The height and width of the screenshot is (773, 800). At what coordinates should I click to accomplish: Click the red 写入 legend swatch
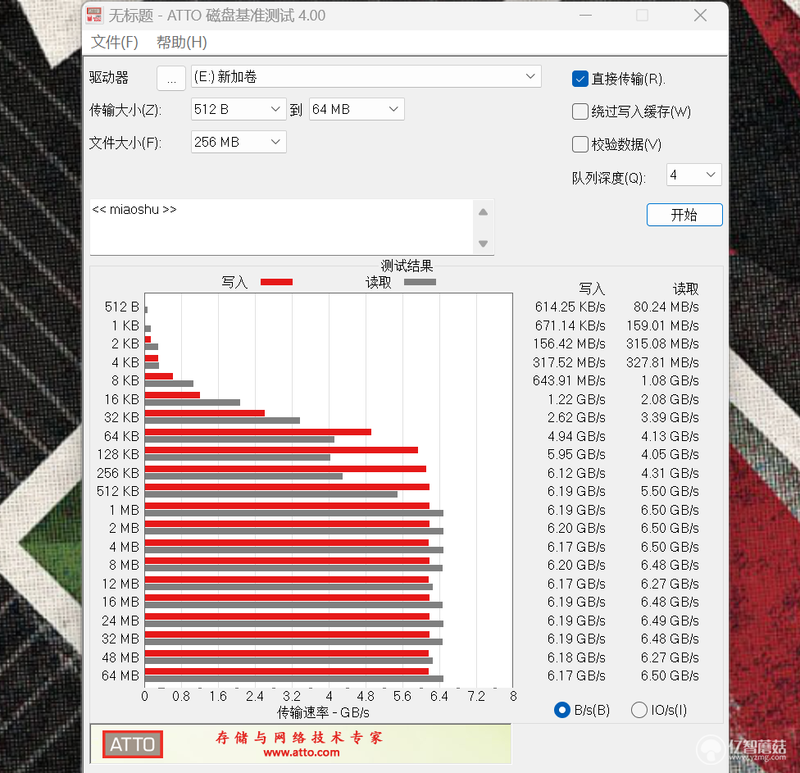(x=277, y=282)
